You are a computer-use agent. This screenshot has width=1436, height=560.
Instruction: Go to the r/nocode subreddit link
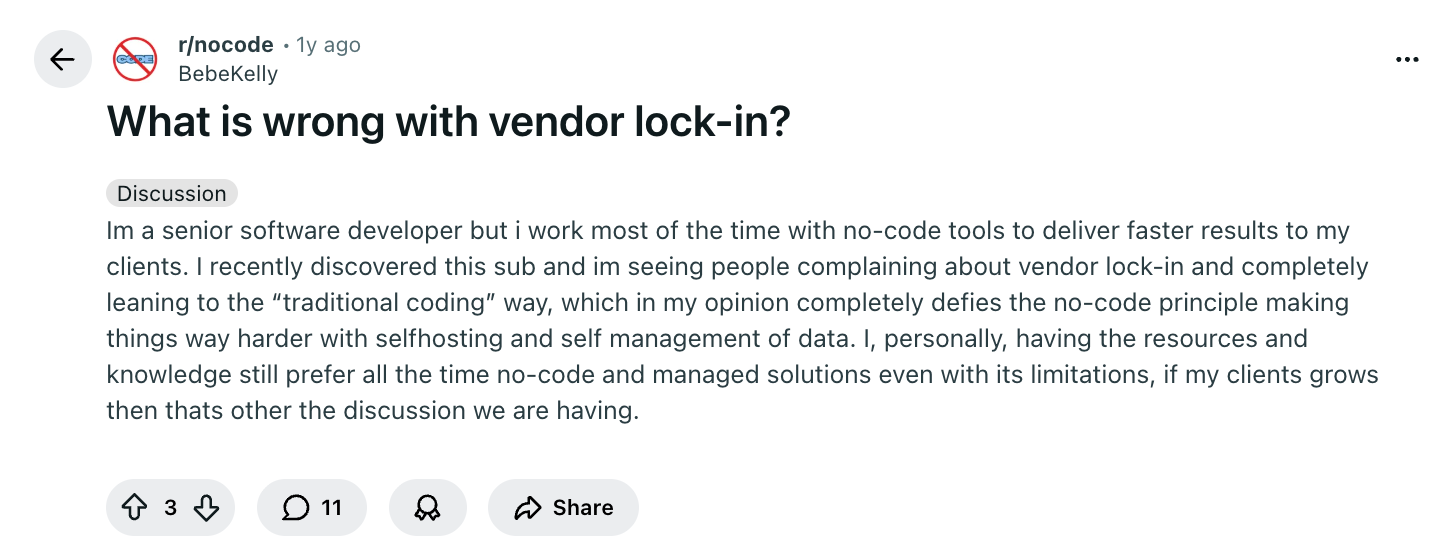click(x=225, y=45)
